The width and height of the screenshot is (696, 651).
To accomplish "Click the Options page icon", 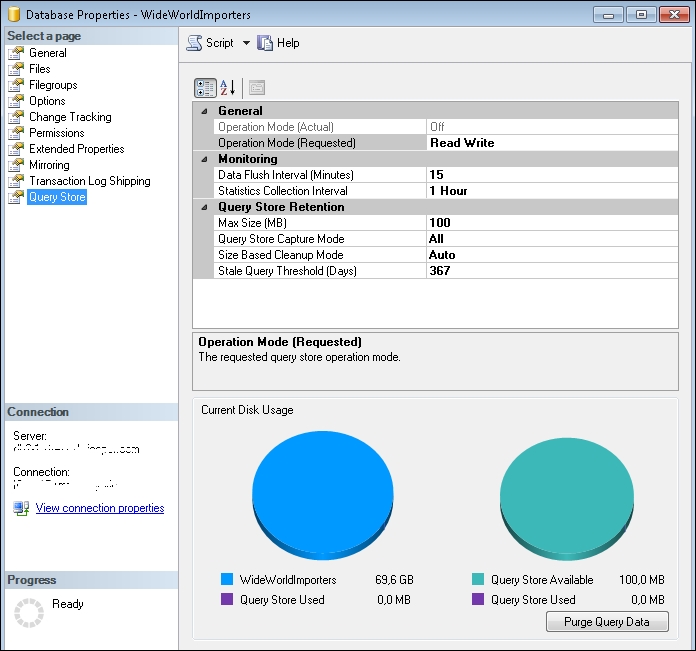I will click(x=16, y=101).
